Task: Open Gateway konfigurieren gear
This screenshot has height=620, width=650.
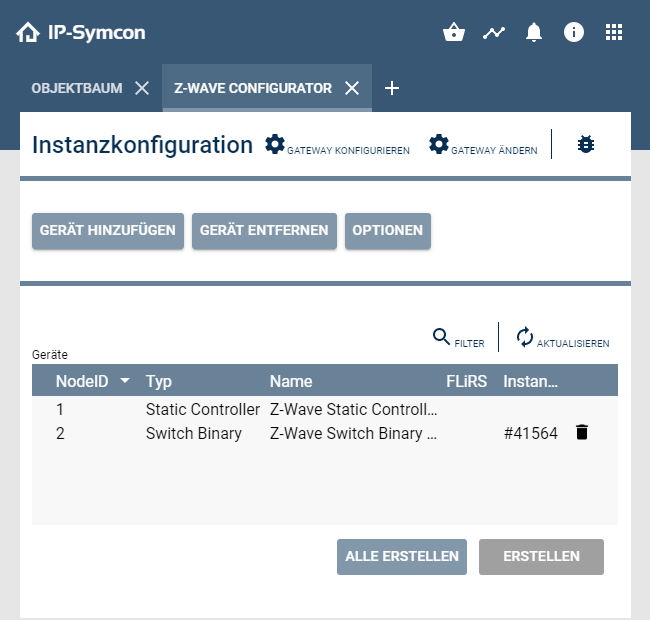Action: [x=275, y=145]
